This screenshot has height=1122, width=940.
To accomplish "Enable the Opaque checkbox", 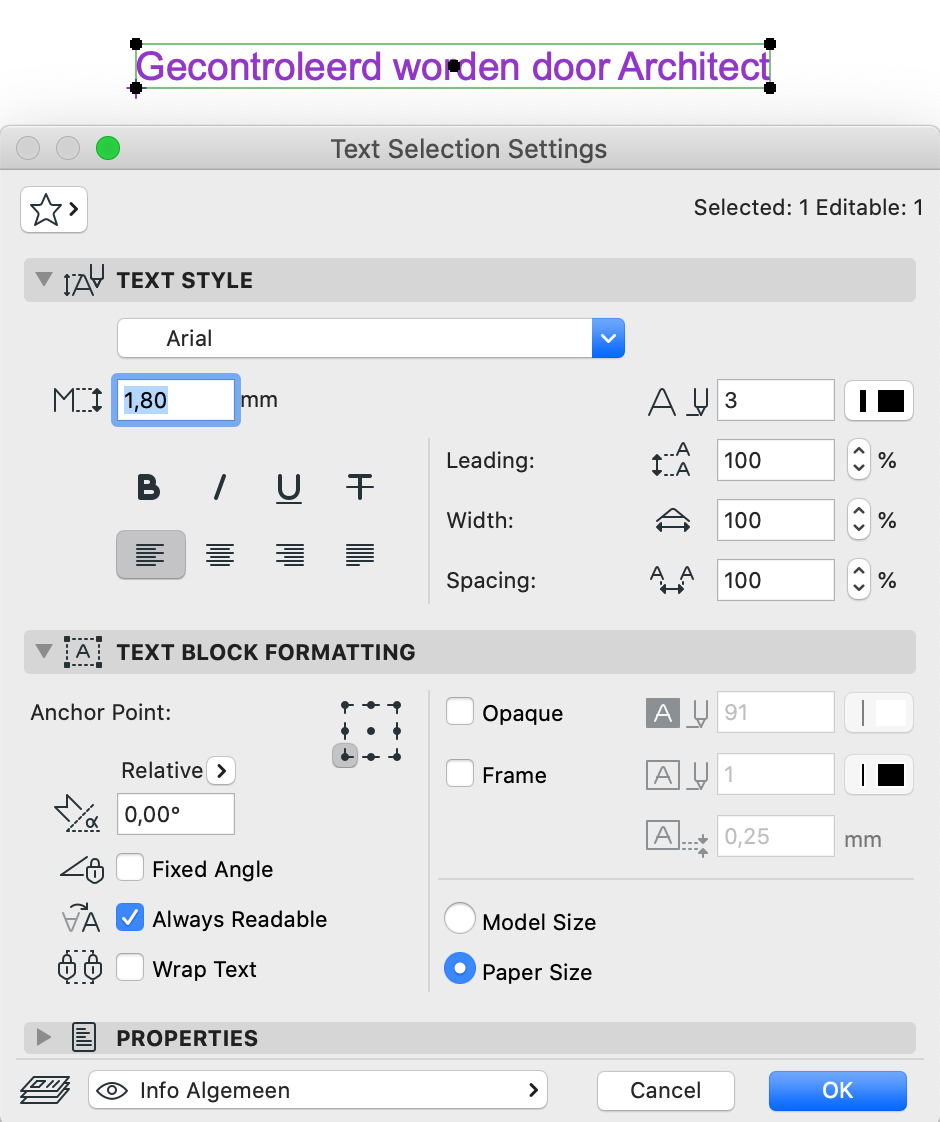I will pos(459,712).
